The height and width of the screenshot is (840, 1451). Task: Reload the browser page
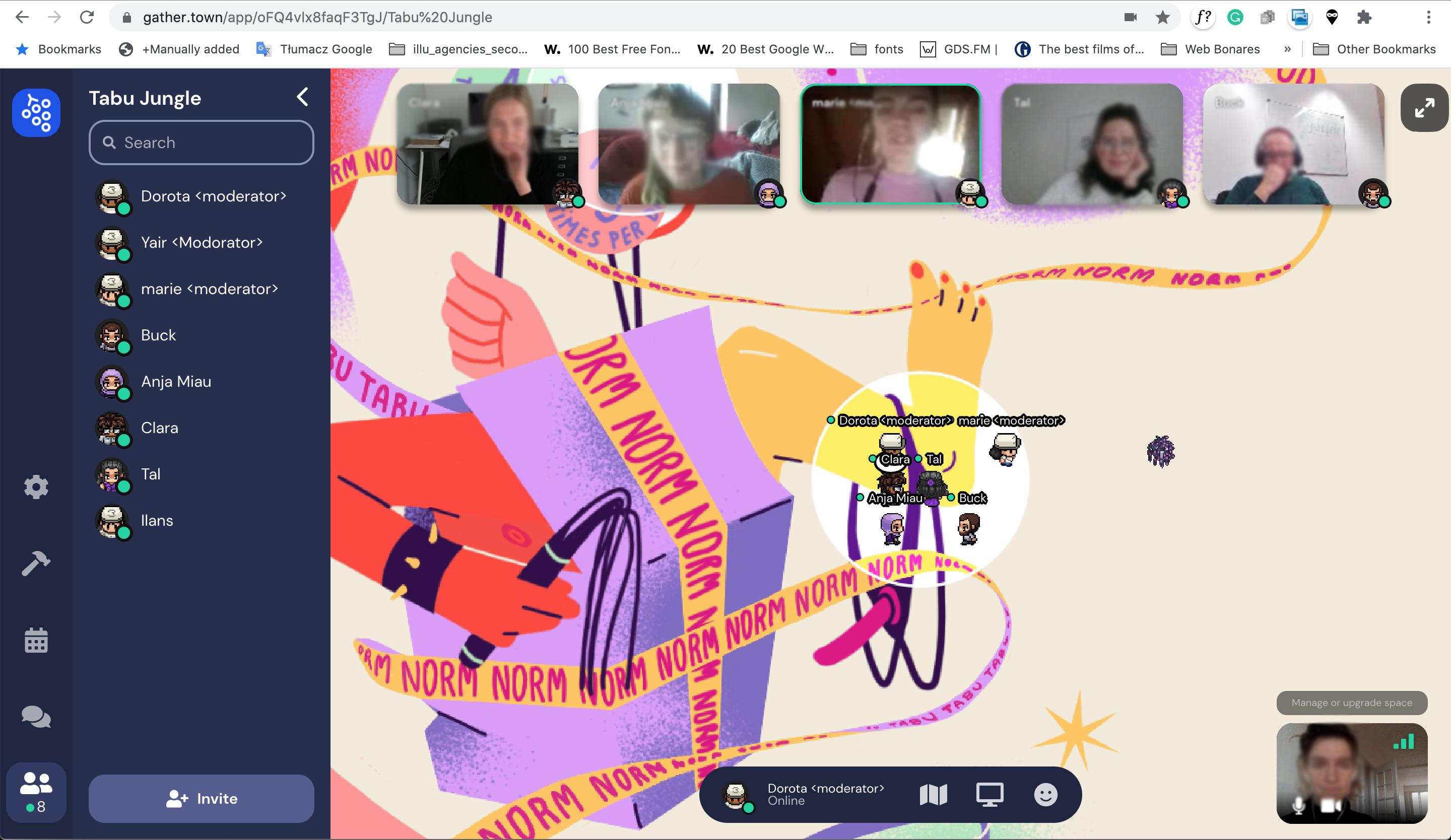[87, 17]
